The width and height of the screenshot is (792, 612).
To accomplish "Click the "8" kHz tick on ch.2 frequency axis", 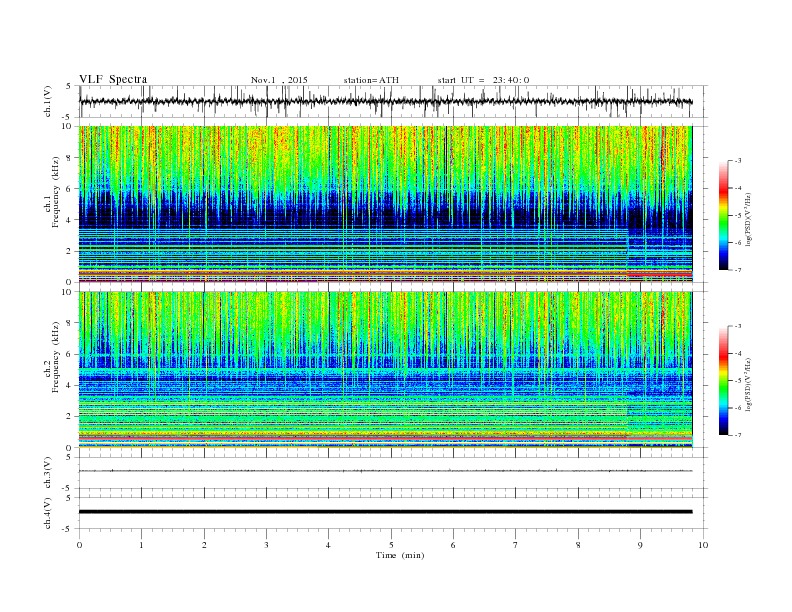I will coord(70,323).
